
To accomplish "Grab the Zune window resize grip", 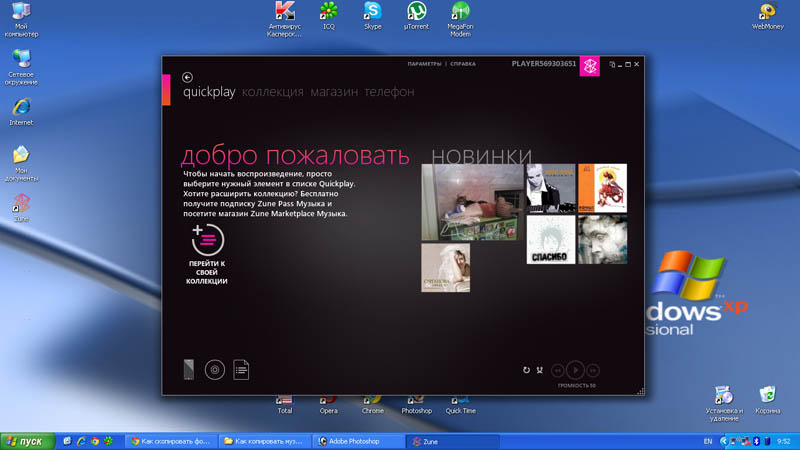I will click(640, 391).
